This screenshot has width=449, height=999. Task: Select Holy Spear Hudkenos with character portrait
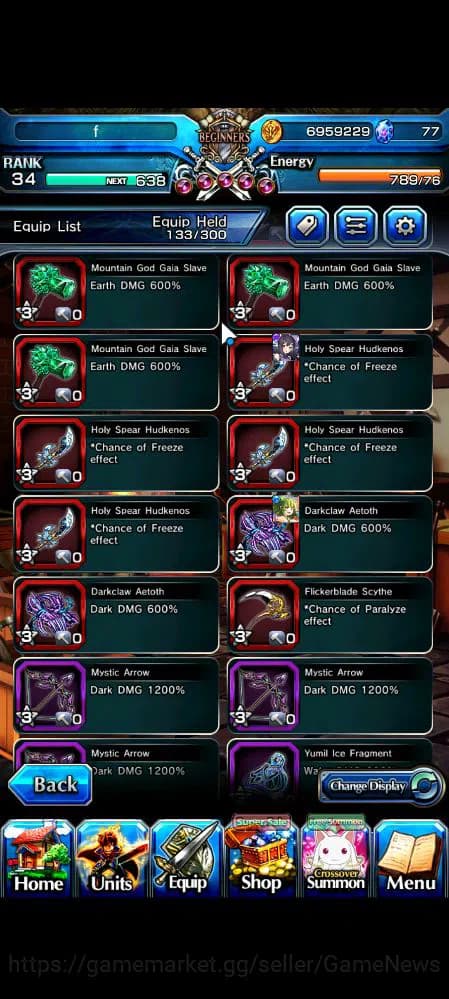point(330,372)
